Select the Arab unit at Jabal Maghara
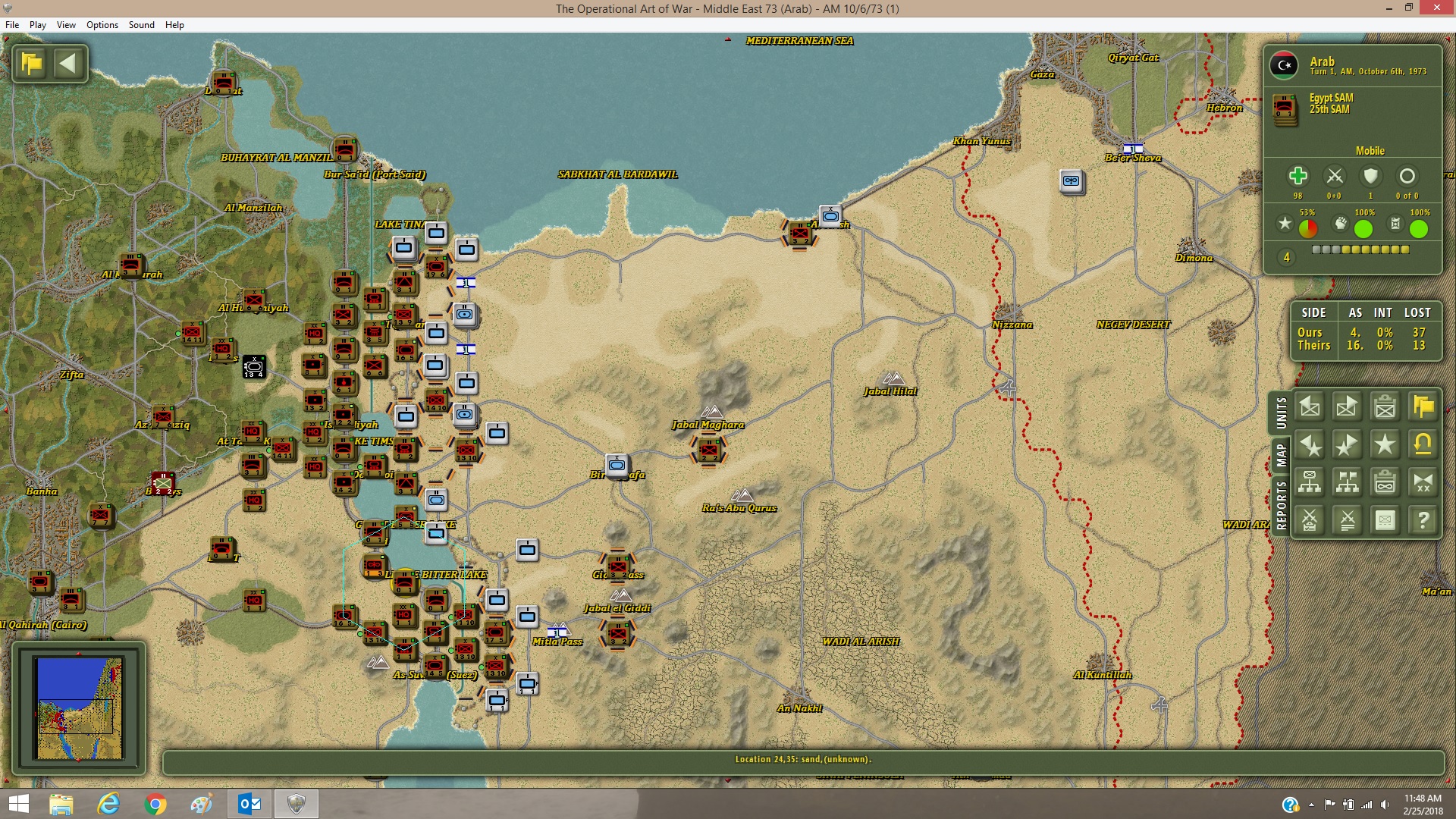 pyautogui.click(x=708, y=450)
